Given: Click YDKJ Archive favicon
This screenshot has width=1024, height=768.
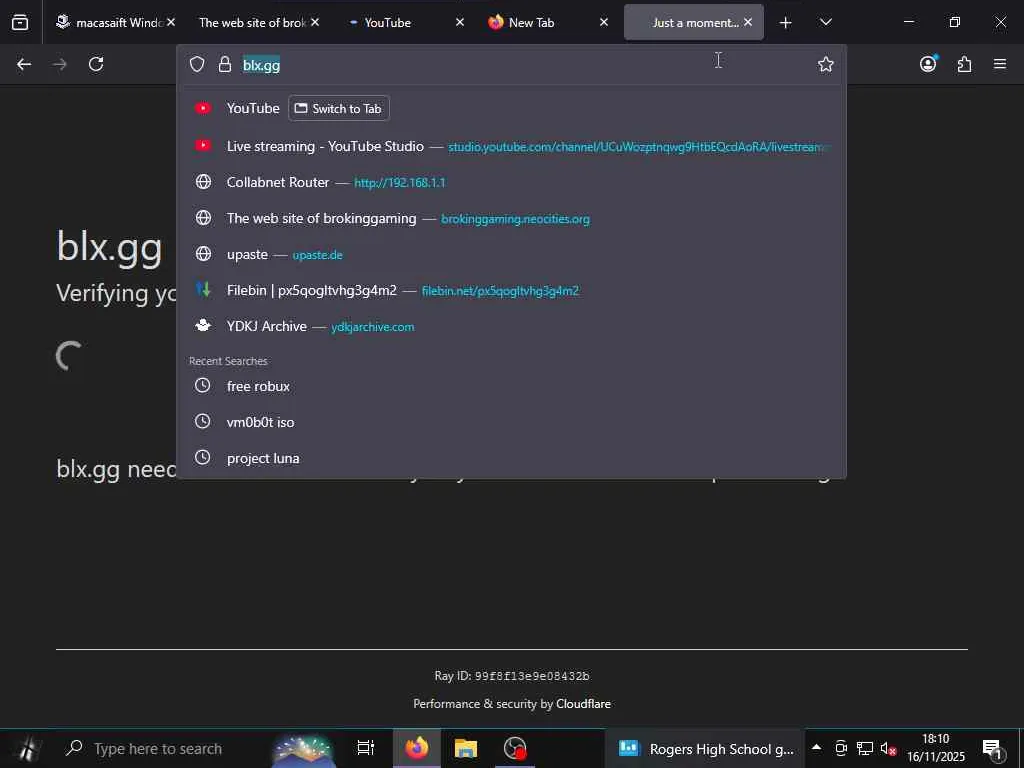Looking at the screenshot, I should (203, 325).
